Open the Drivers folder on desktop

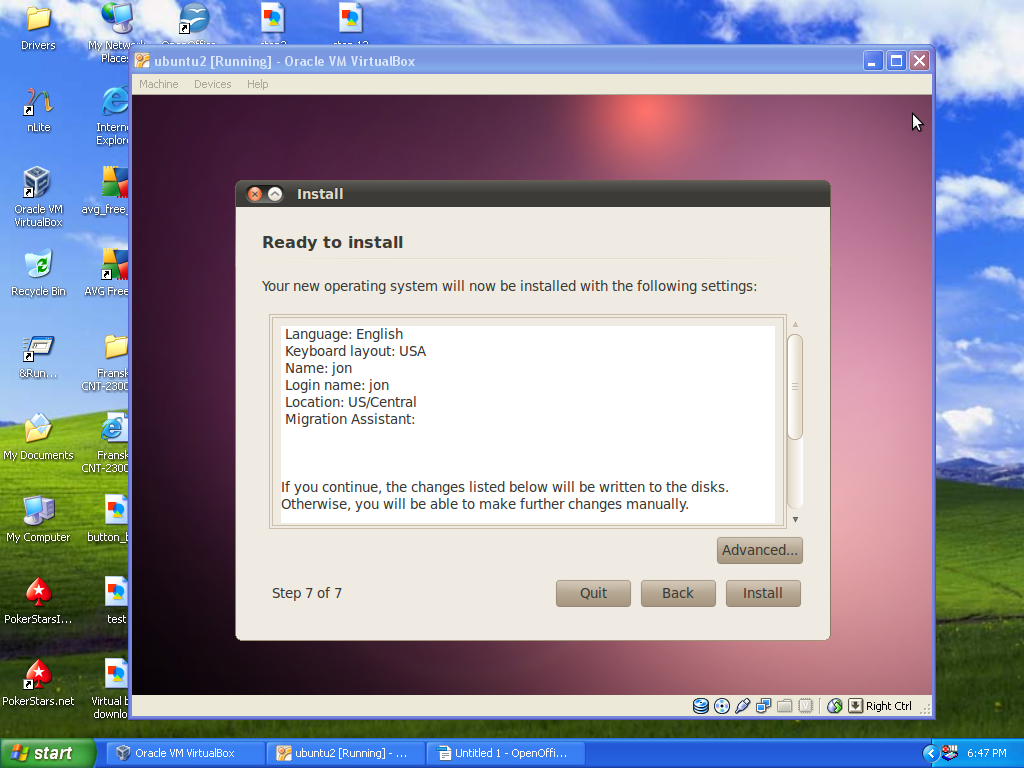click(38, 27)
